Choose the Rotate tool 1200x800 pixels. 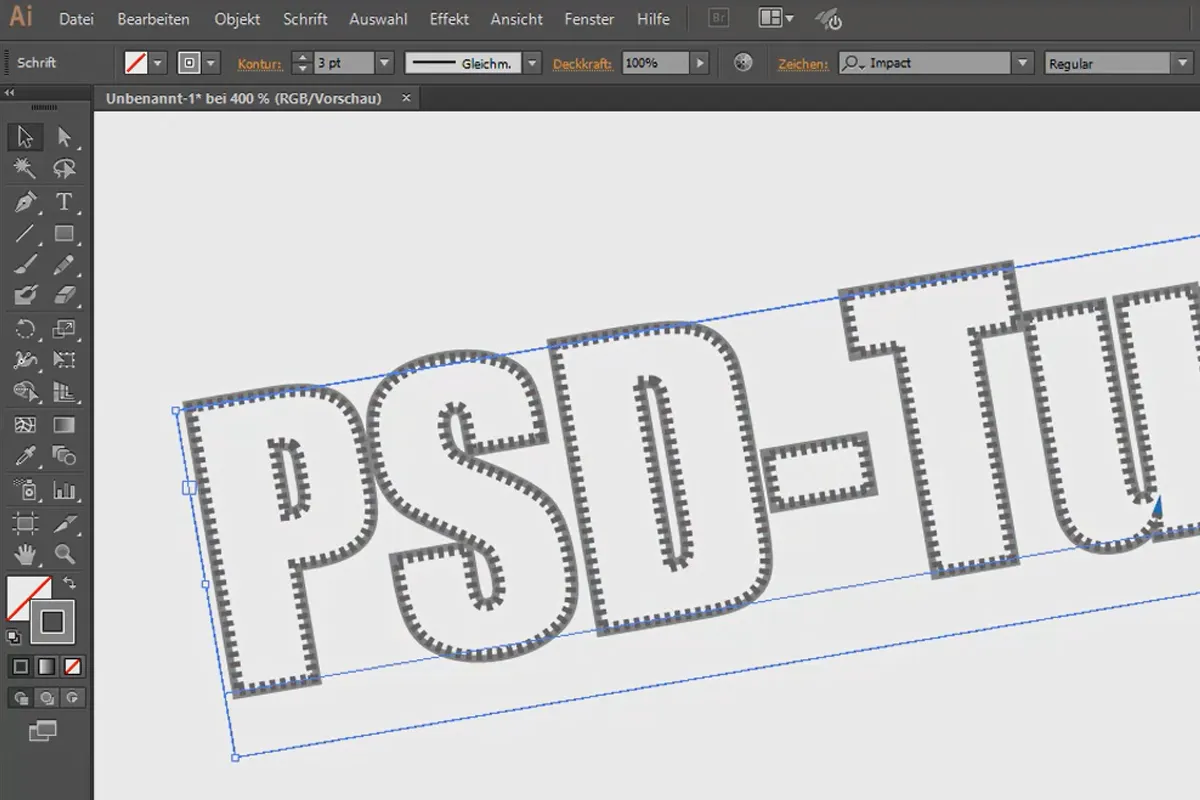pos(25,329)
